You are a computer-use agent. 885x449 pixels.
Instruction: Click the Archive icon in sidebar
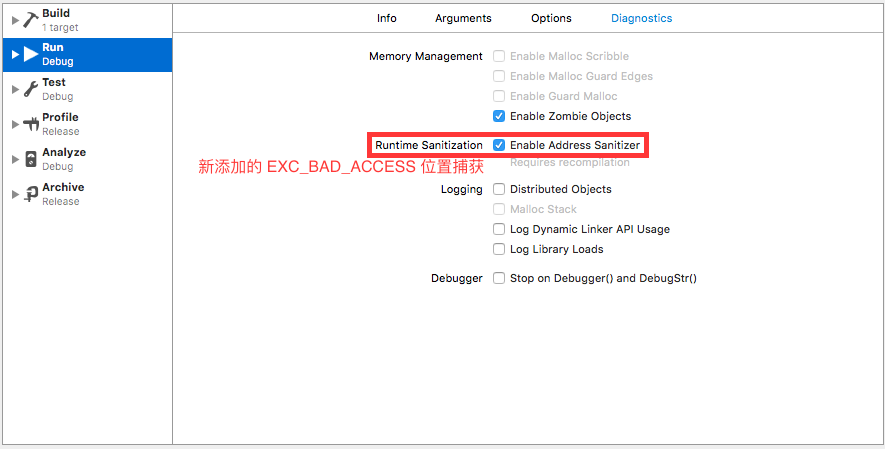click(x=31, y=194)
